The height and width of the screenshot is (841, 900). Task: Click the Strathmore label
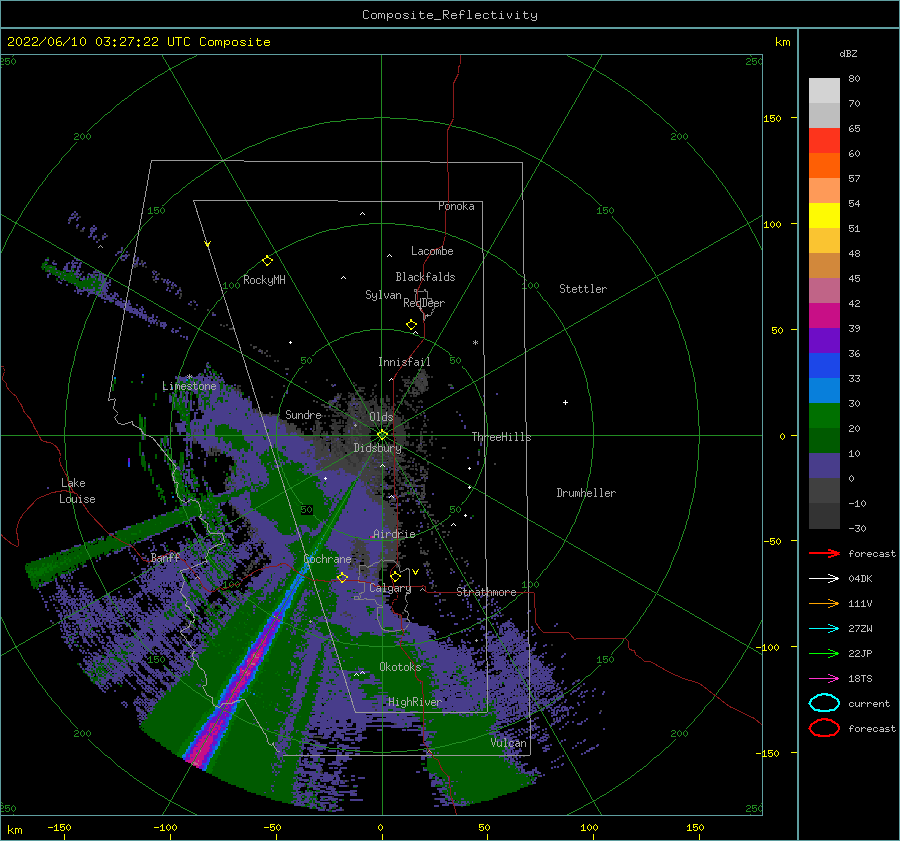pos(486,592)
